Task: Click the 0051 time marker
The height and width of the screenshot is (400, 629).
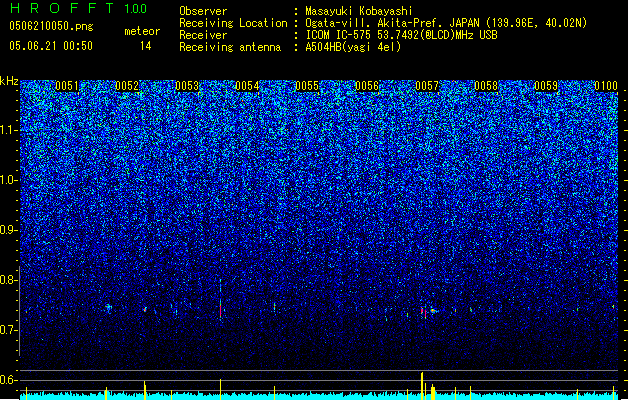Action: [x=67, y=86]
